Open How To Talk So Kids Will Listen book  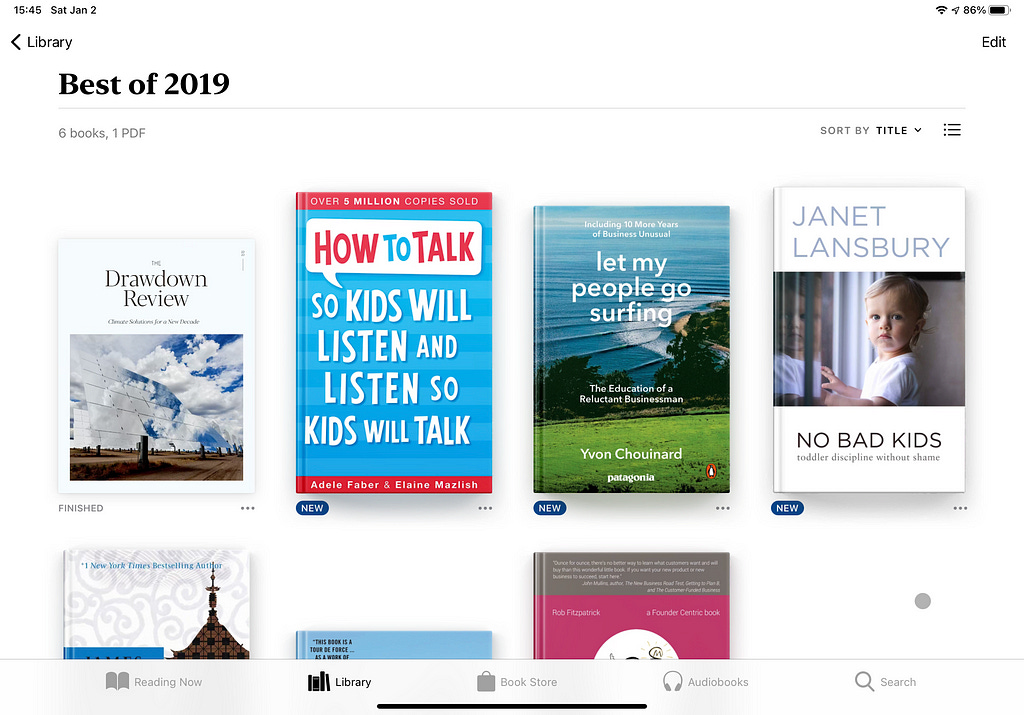[394, 343]
